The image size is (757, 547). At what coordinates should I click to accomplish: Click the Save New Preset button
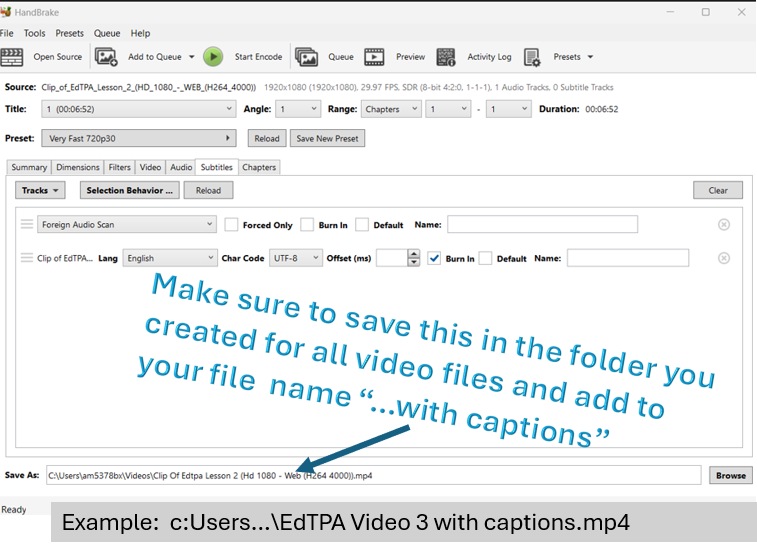point(327,138)
